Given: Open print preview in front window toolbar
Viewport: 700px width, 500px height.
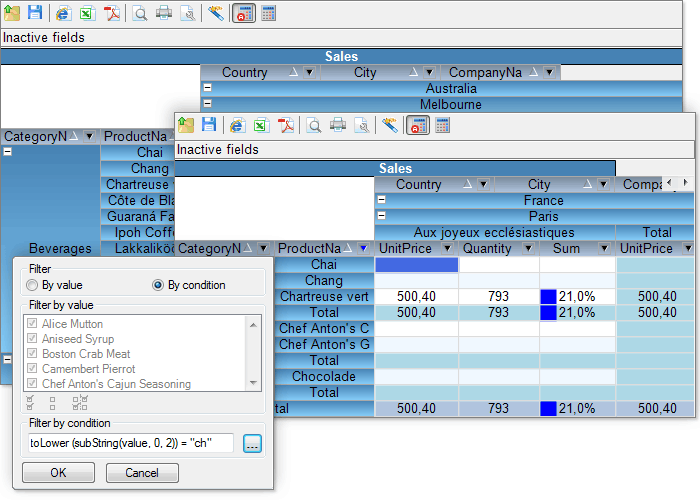Looking at the screenshot, I should pos(314,125).
